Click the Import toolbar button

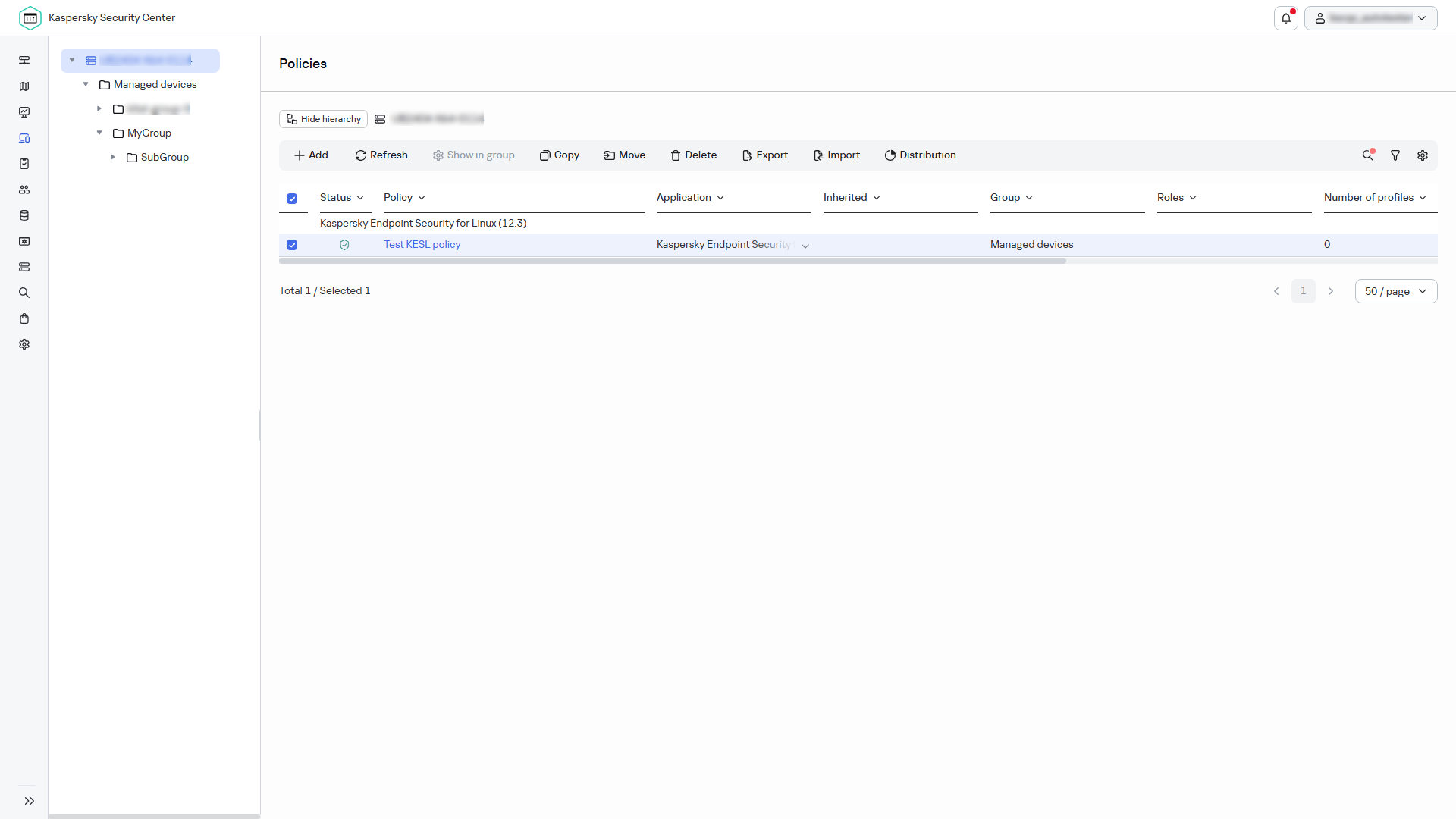pyautogui.click(x=837, y=155)
